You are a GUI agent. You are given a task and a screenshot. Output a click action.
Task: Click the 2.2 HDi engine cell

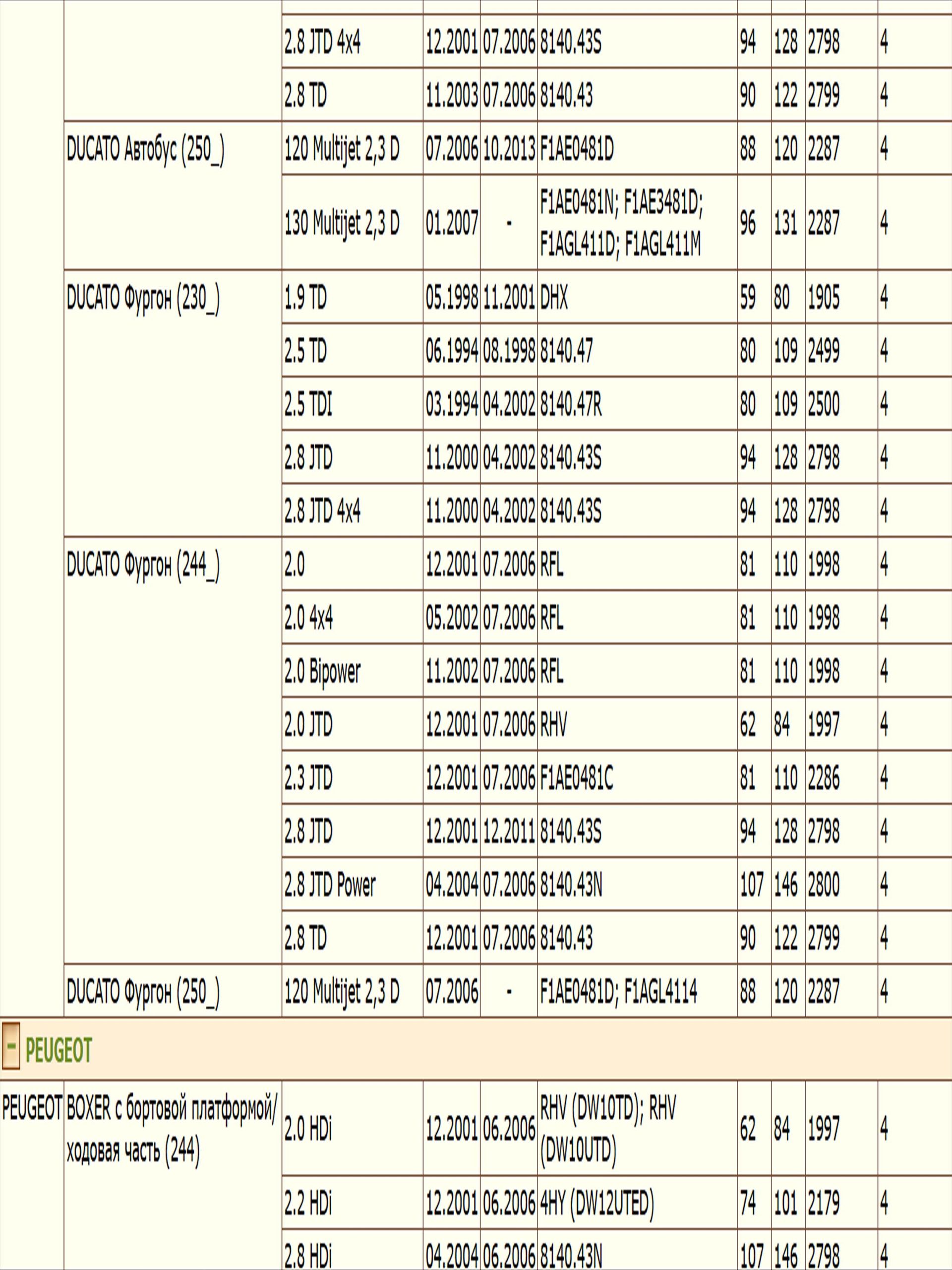353,1202
